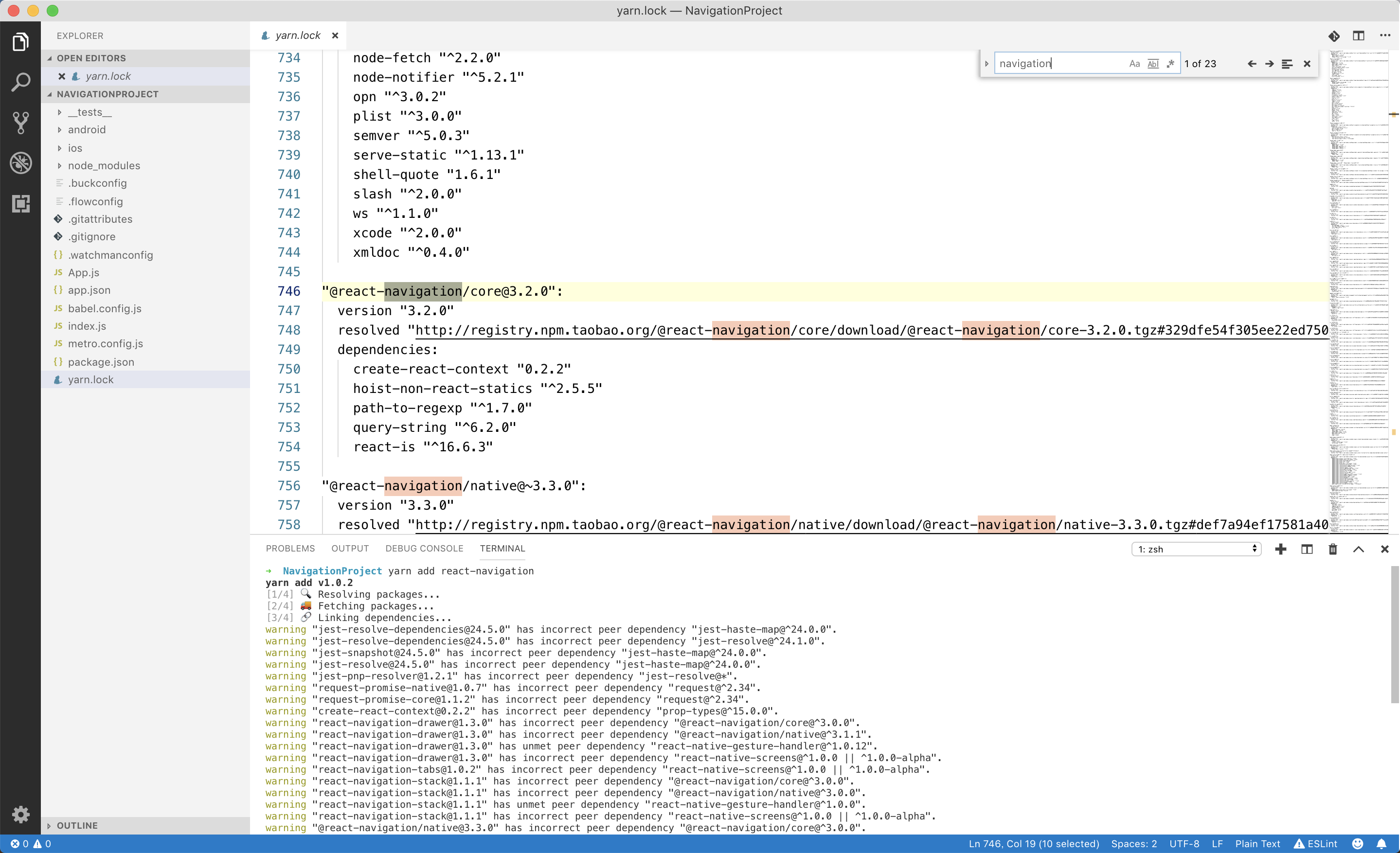This screenshot has height=853, width=1400.
Task: Toggle Use Regular Expression option
Action: tap(1170, 64)
